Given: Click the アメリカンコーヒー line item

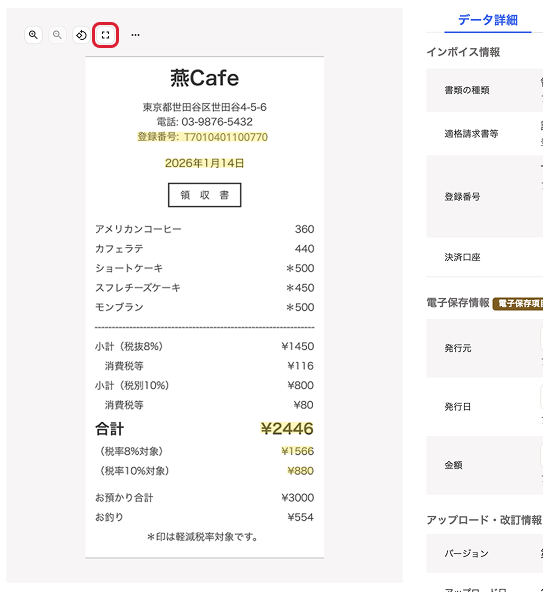Looking at the screenshot, I should [x=204, y=229].
